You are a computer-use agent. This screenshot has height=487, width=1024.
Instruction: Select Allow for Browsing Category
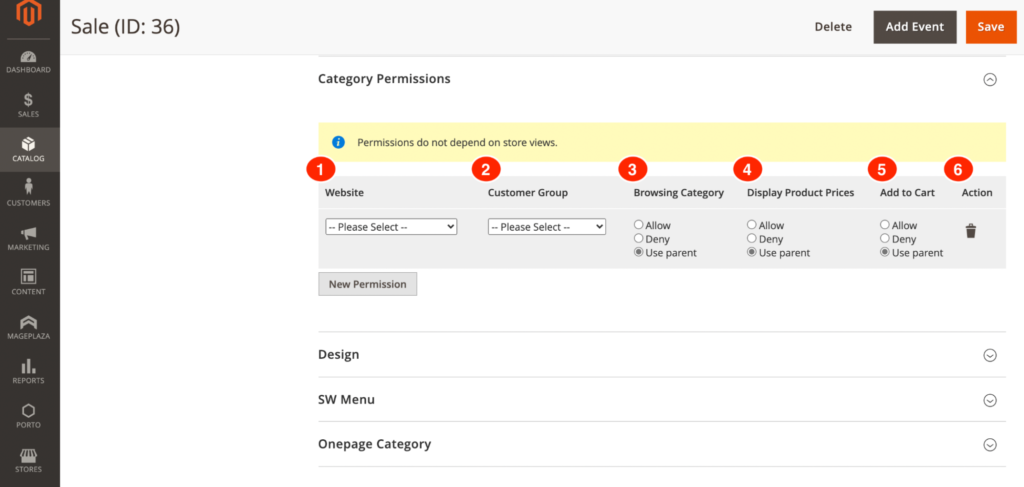click(639, 225)
